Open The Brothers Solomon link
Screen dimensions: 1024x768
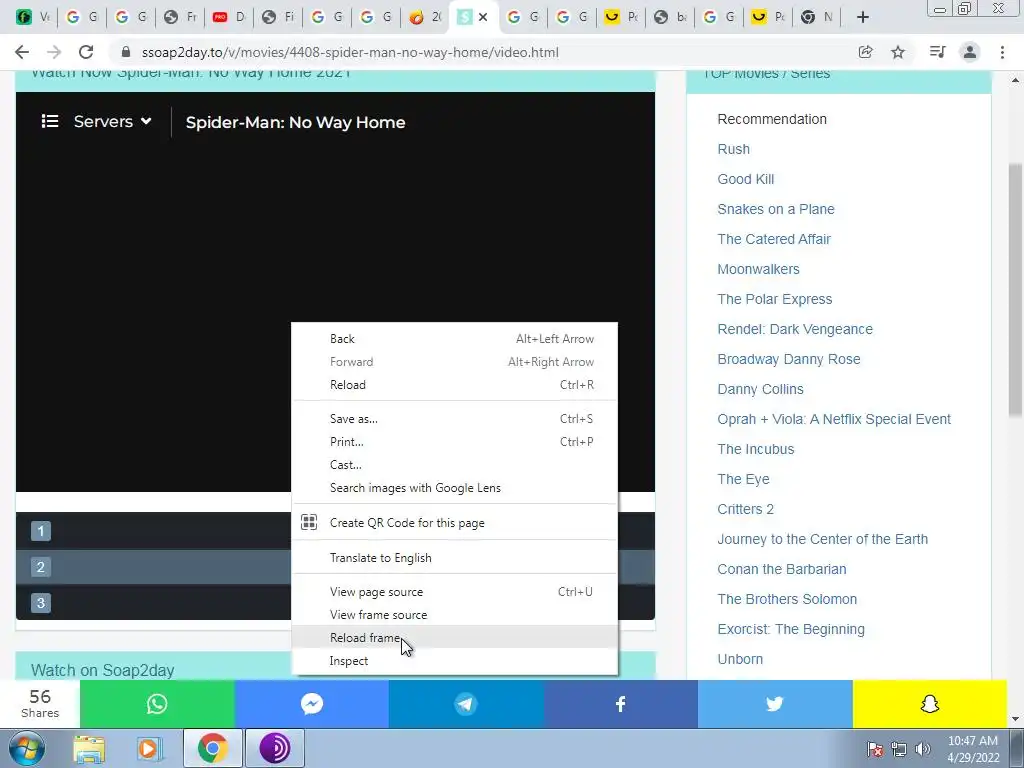click(787, 600)
